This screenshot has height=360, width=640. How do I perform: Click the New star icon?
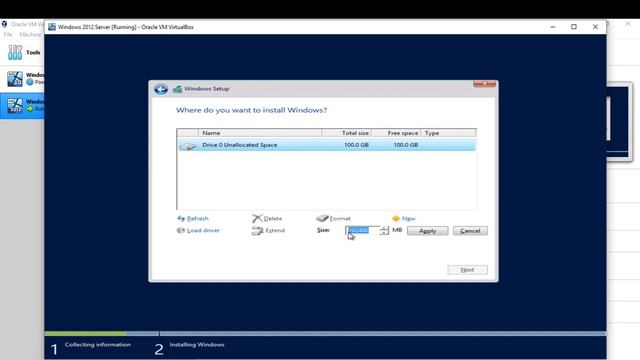point(396,218)
